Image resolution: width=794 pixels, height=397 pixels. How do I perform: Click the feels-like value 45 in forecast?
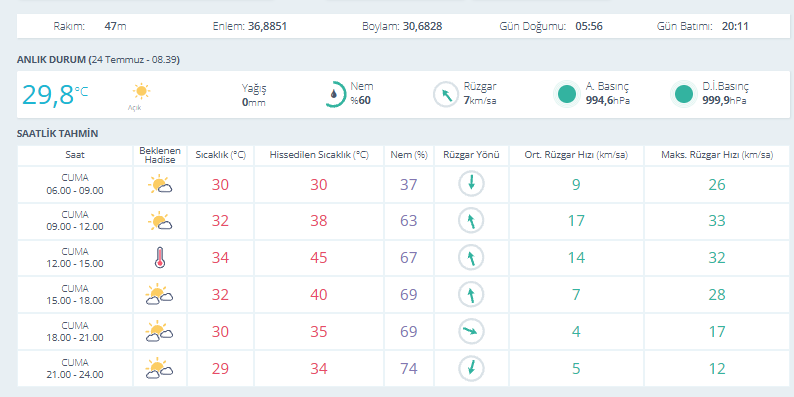(x=319, y=258)
